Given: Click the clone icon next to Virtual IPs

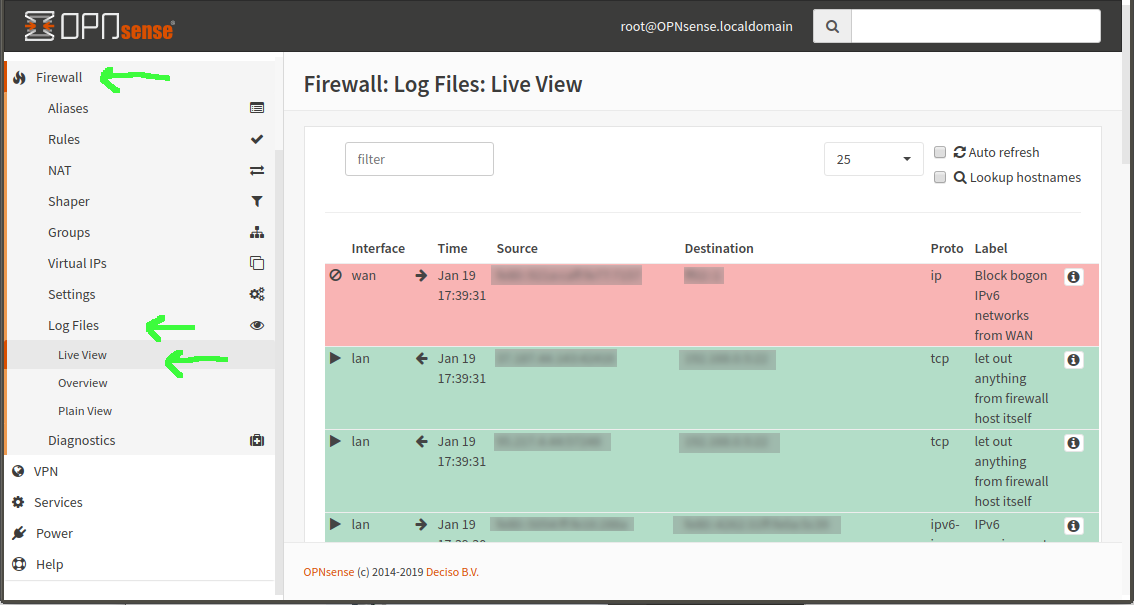Looking at the screenshot, I should 257,263.
